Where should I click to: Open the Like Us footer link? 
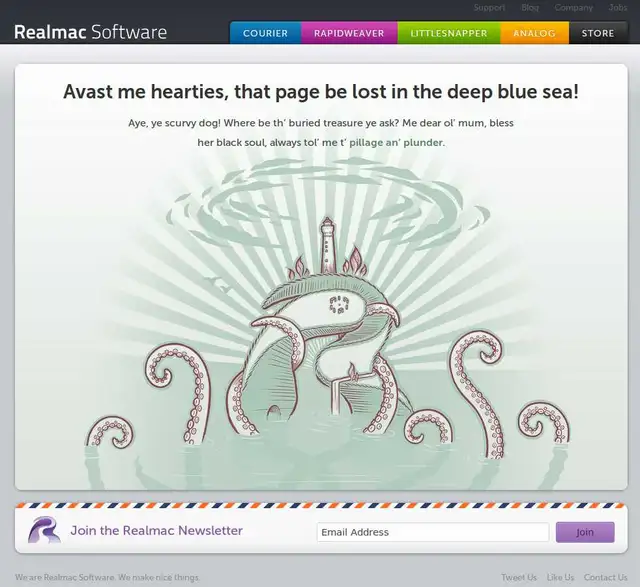pyautogui.click(x=560, y=577)
